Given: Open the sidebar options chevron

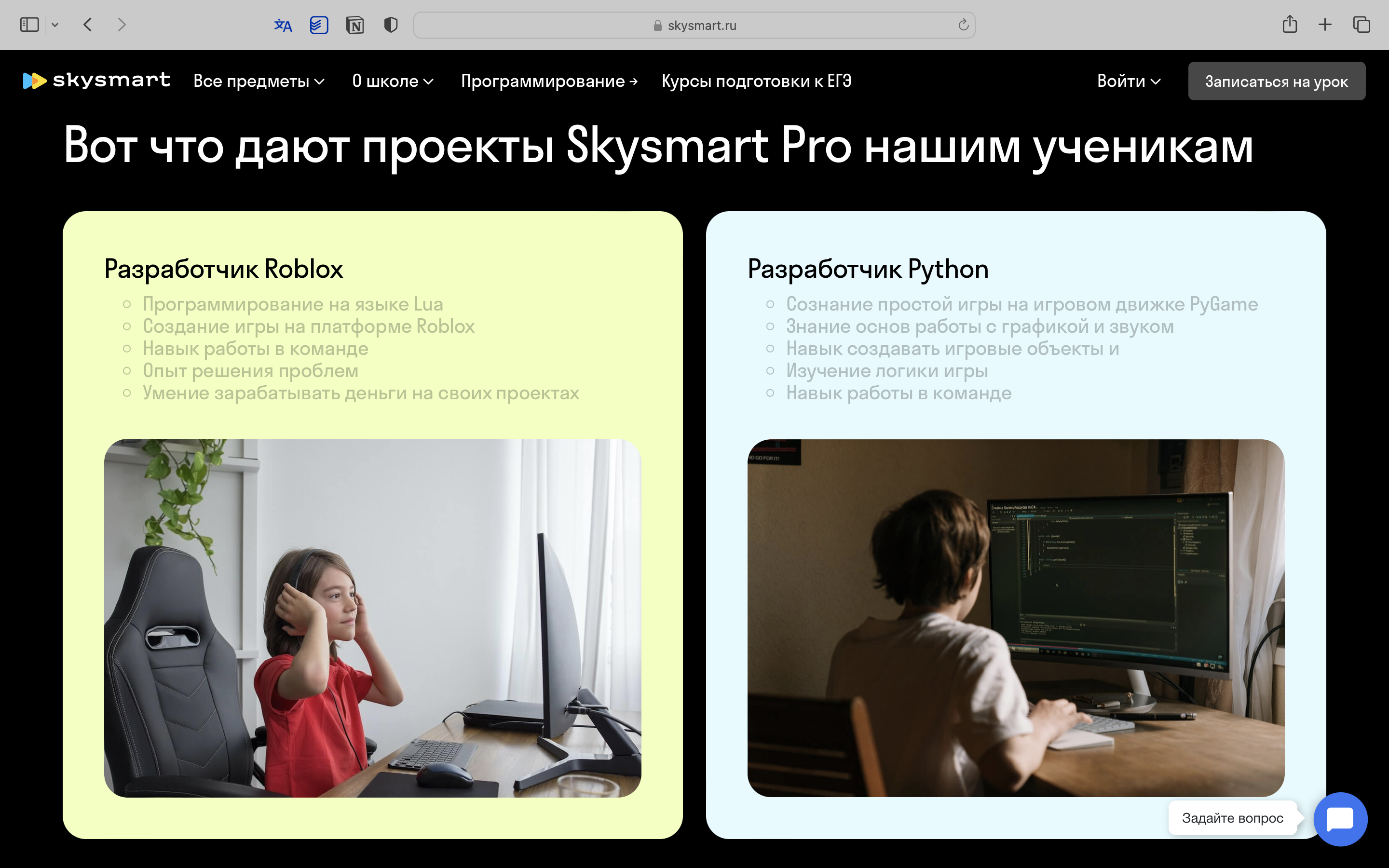Looking at the screenshot, I should click(x=55, y=25).
